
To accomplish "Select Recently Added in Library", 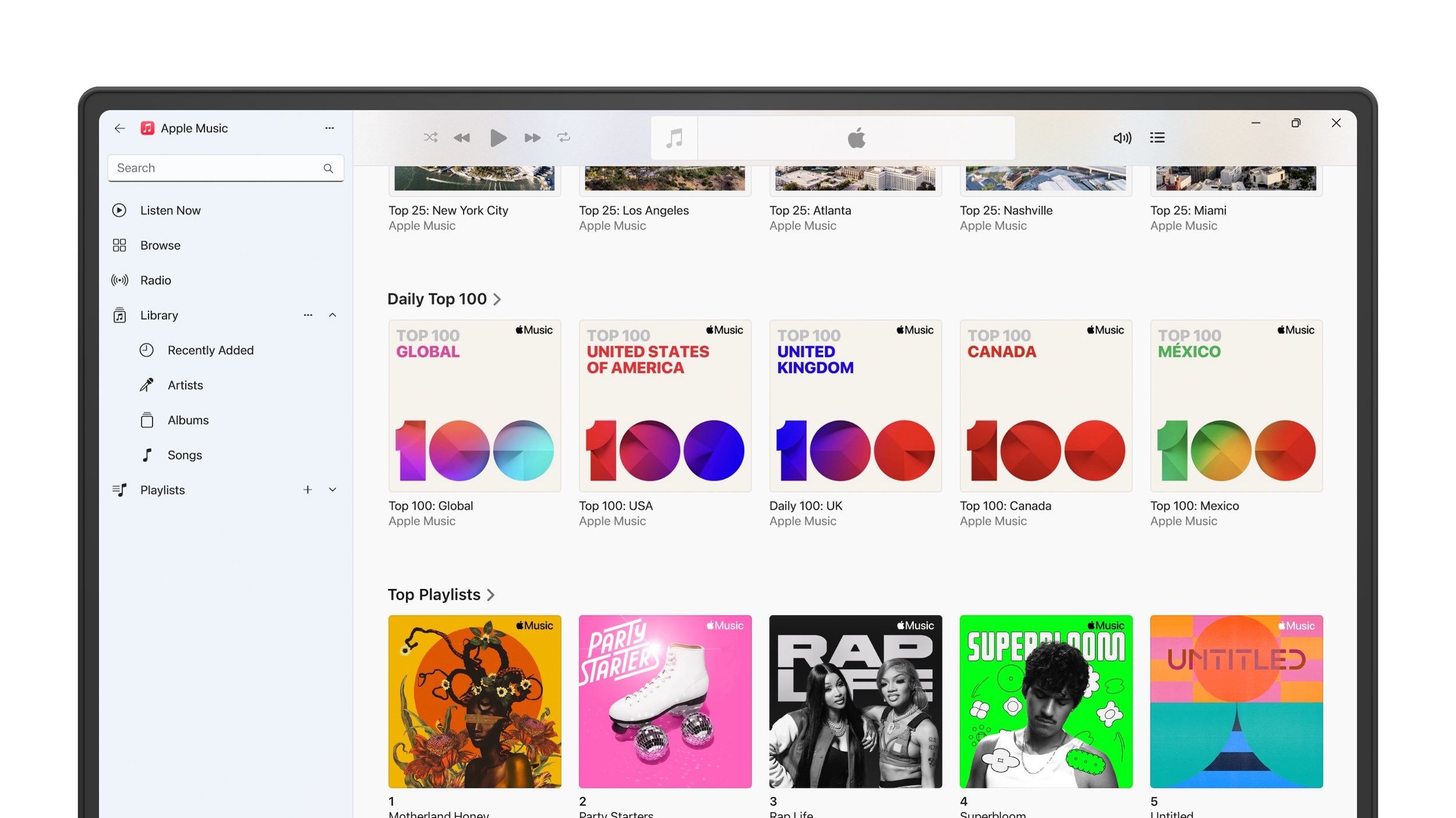I will 210,350.
